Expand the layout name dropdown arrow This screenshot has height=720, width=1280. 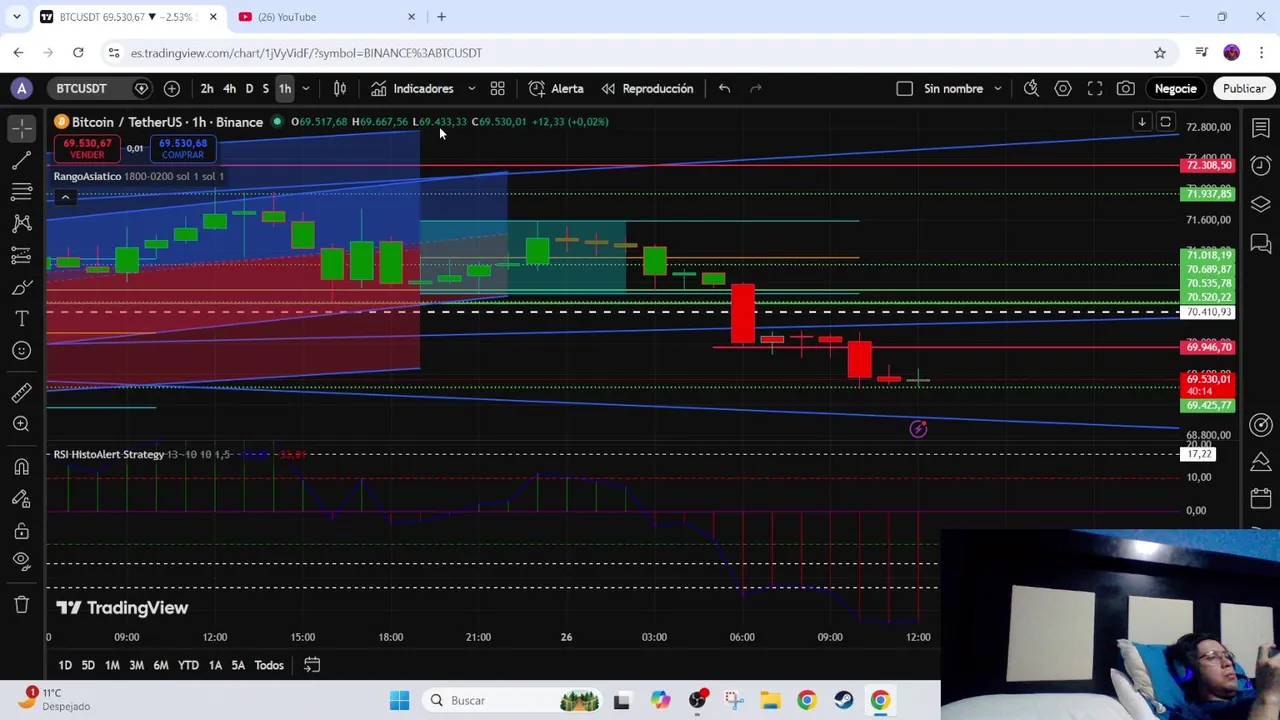pos(997,89)
